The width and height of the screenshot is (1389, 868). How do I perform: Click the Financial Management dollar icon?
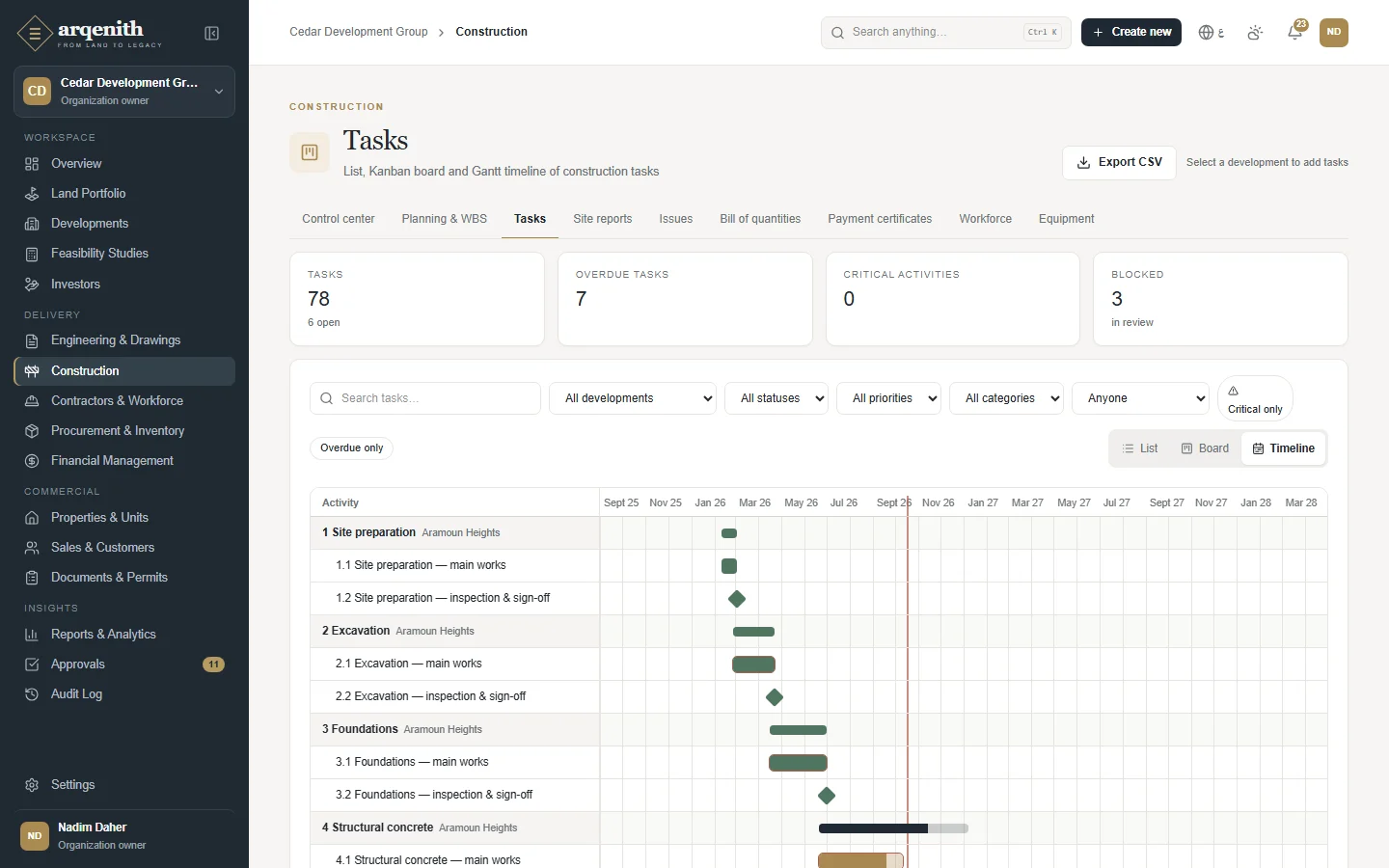32,461
